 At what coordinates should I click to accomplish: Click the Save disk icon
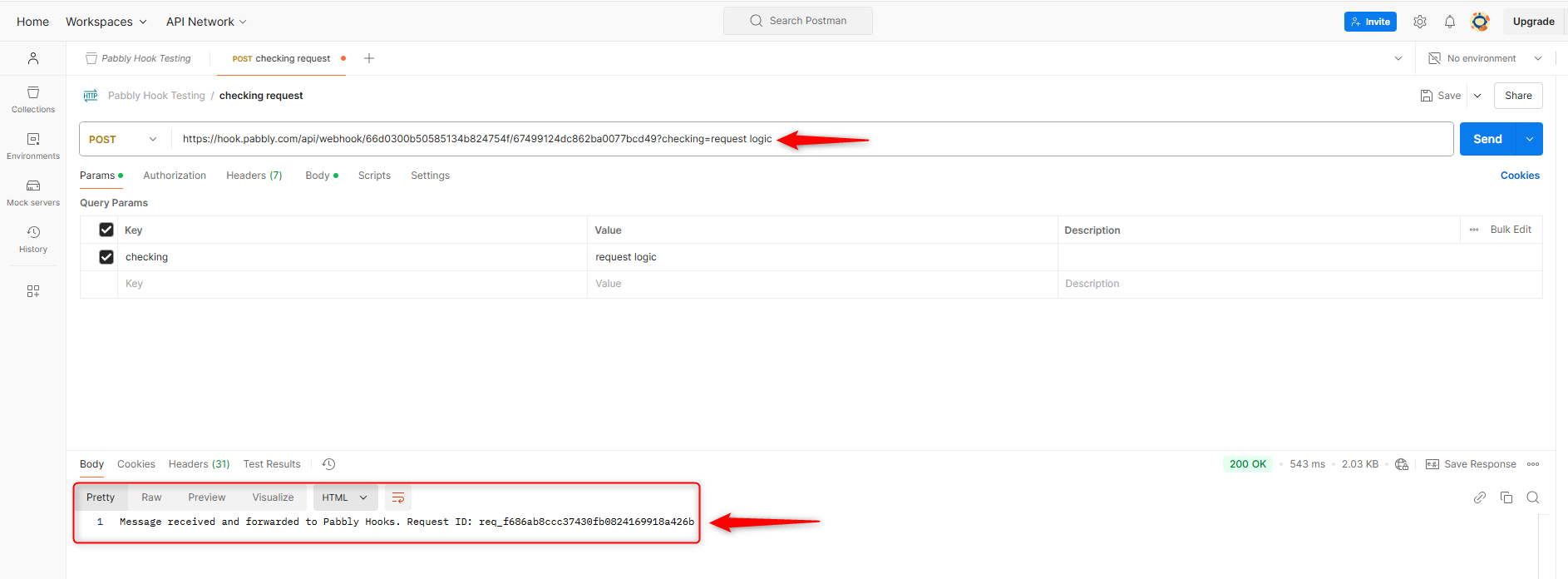[1427, 96]
